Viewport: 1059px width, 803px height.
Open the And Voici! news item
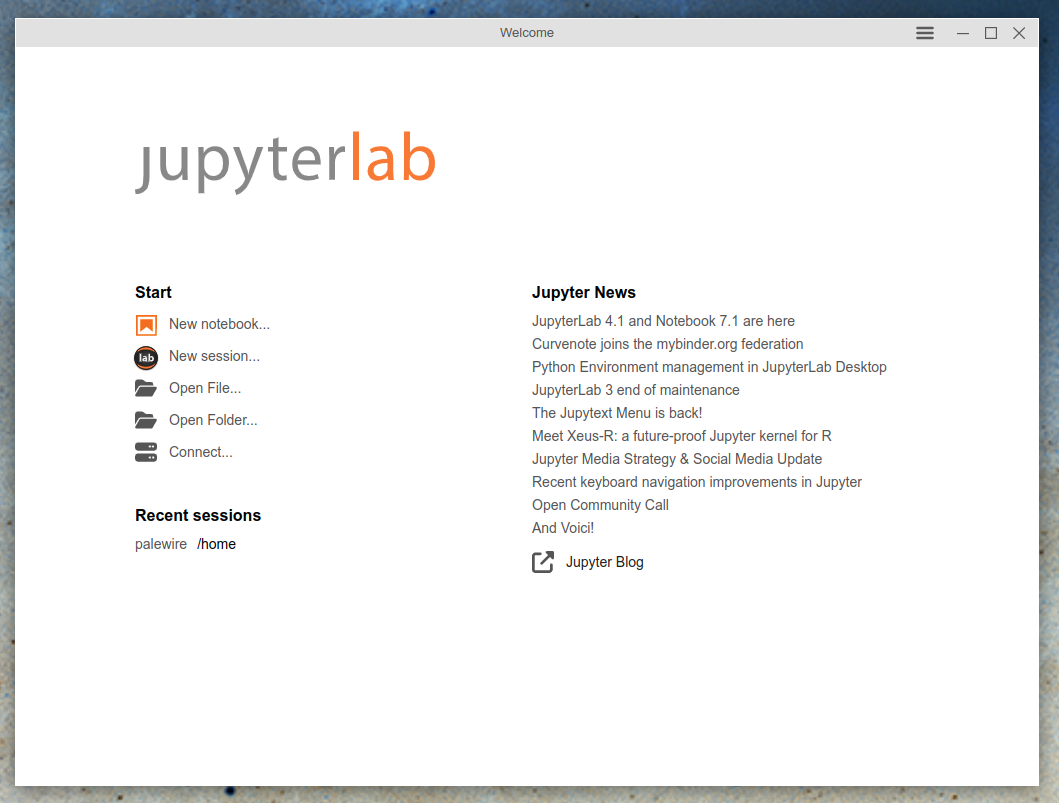tap(563, 527)
